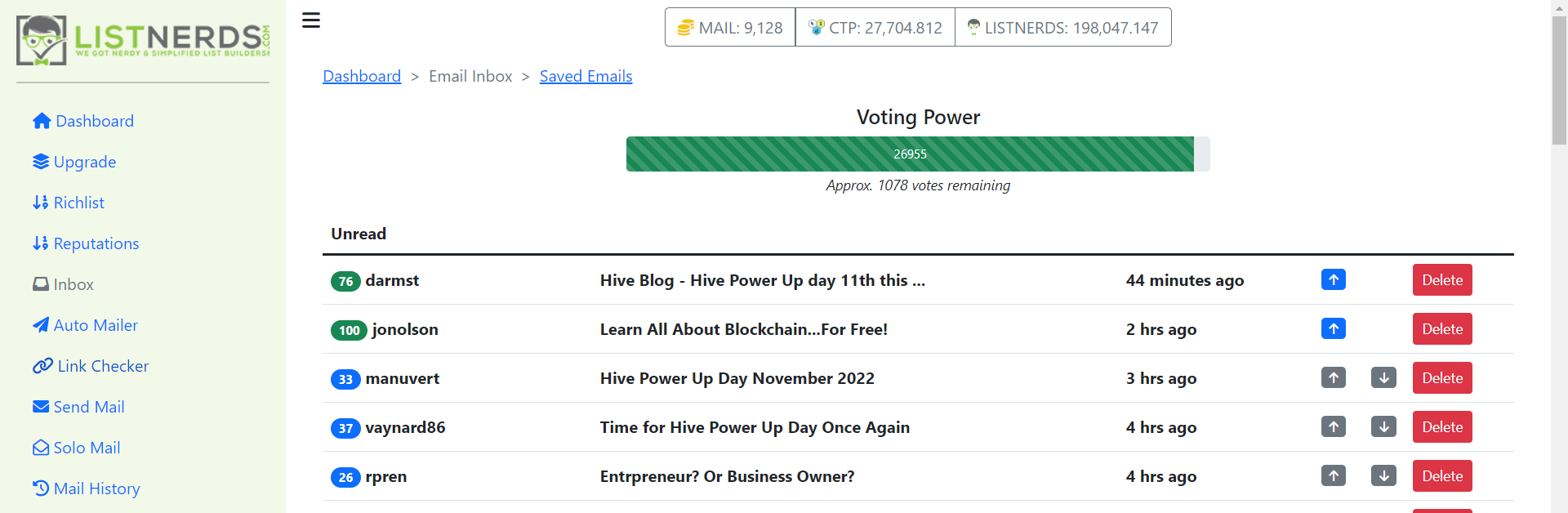This screenshot has height=513, width=1568.
Task: Upvote the darmst Hive Blog email
Action: pos(1333,280)
